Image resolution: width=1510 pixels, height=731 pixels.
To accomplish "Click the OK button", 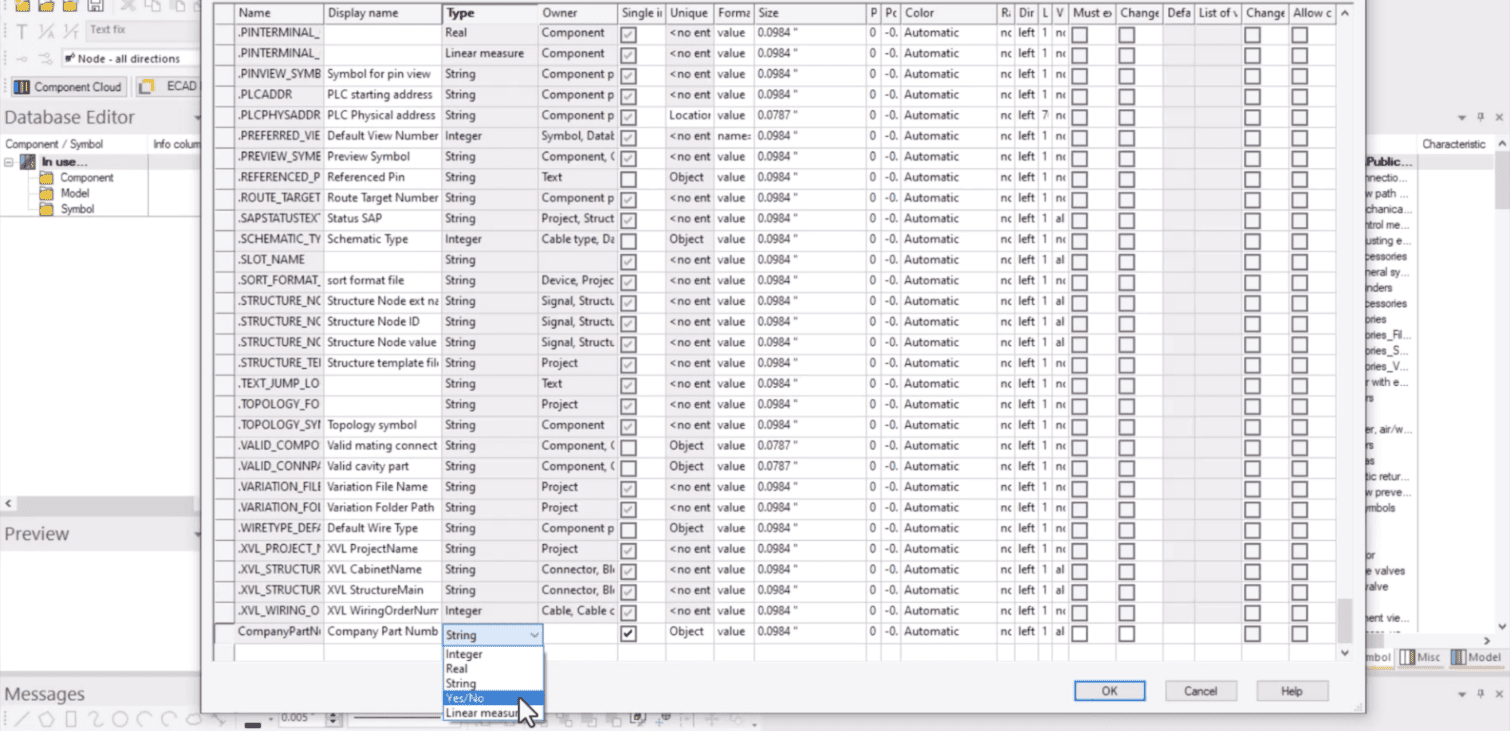I will click(1109, 691).
